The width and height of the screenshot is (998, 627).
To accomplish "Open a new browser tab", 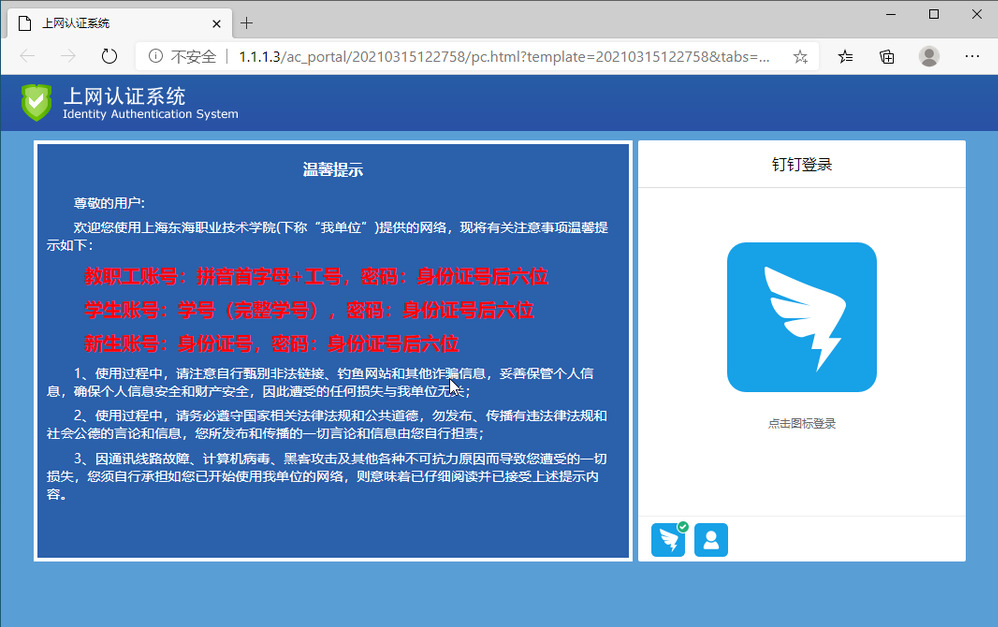I will coord(247,22).
